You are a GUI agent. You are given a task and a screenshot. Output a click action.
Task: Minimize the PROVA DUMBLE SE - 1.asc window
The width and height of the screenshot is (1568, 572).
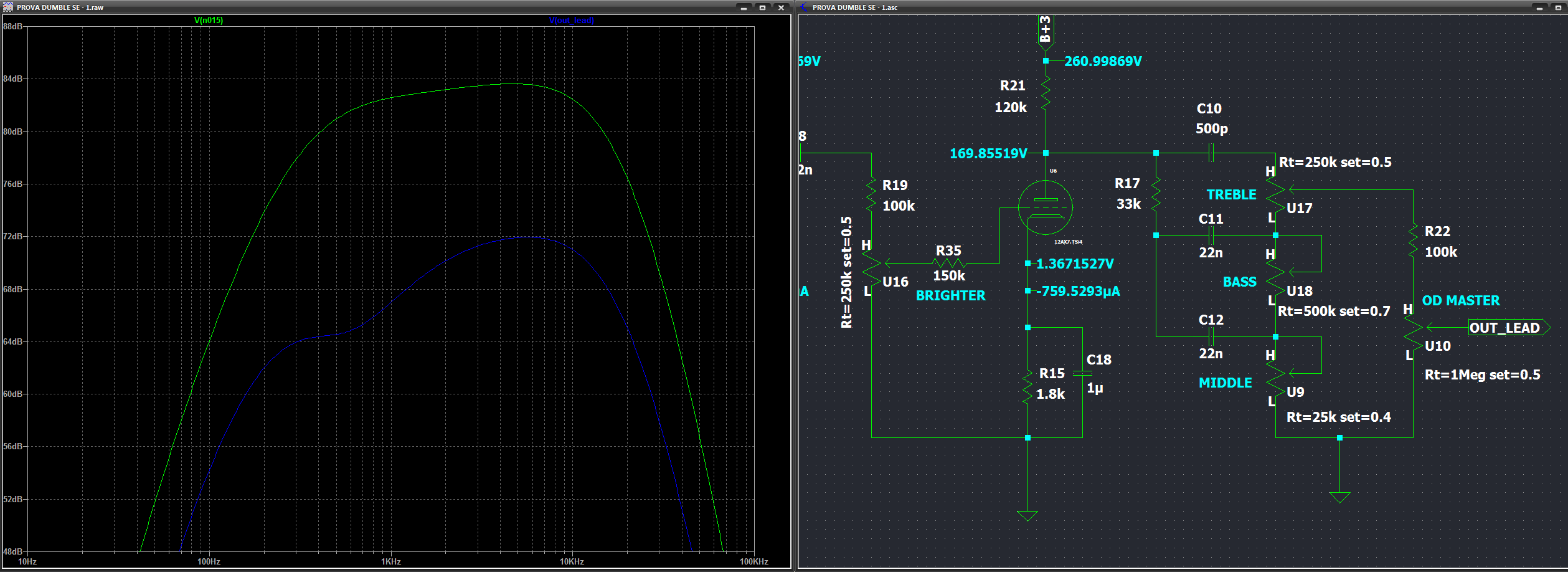pos(1539,7)
